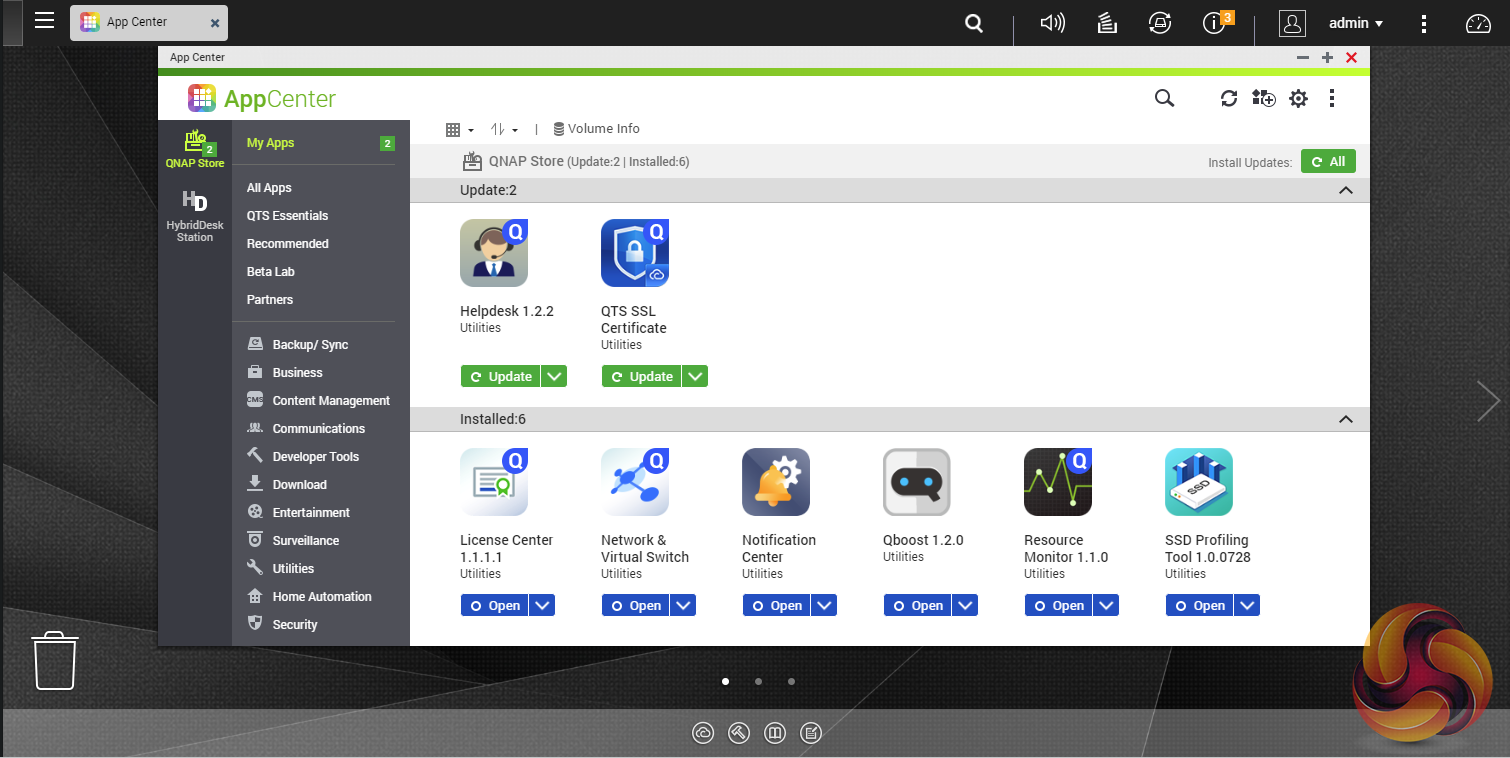Select My Apps in the sidebar
Image resolution: width=1510 pixels, height=758 pixels.
[x=320, y=143]
